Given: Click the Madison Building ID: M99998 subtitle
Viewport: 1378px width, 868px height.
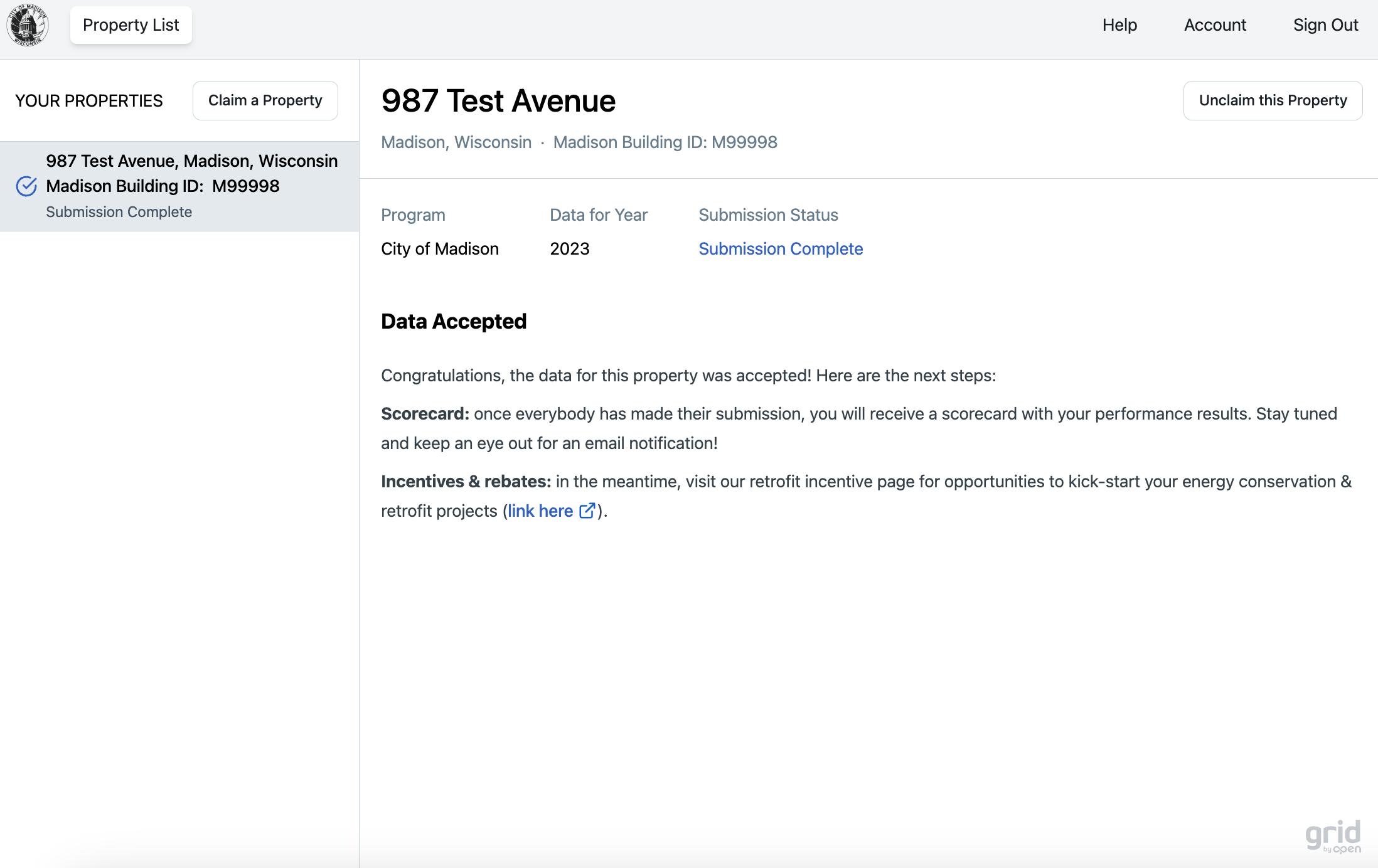Looking at the screenshot, I should pyautogui.click(x=665, y=142).
